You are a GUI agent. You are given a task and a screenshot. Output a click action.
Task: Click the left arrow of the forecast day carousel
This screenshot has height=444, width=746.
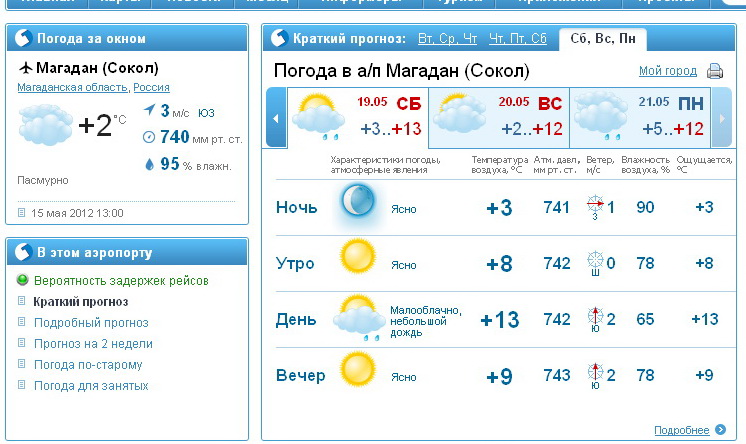(275, 117)
